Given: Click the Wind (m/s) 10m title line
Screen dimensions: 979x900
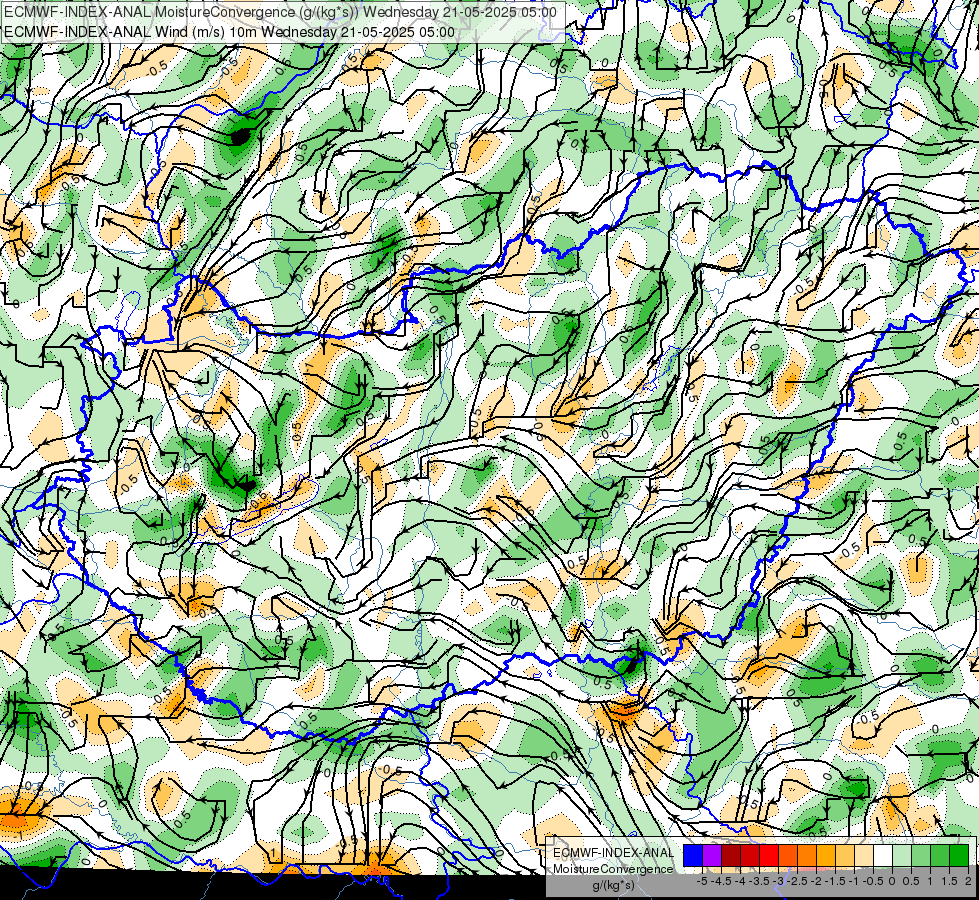Looking at the screenshot, I should [230, 32].
